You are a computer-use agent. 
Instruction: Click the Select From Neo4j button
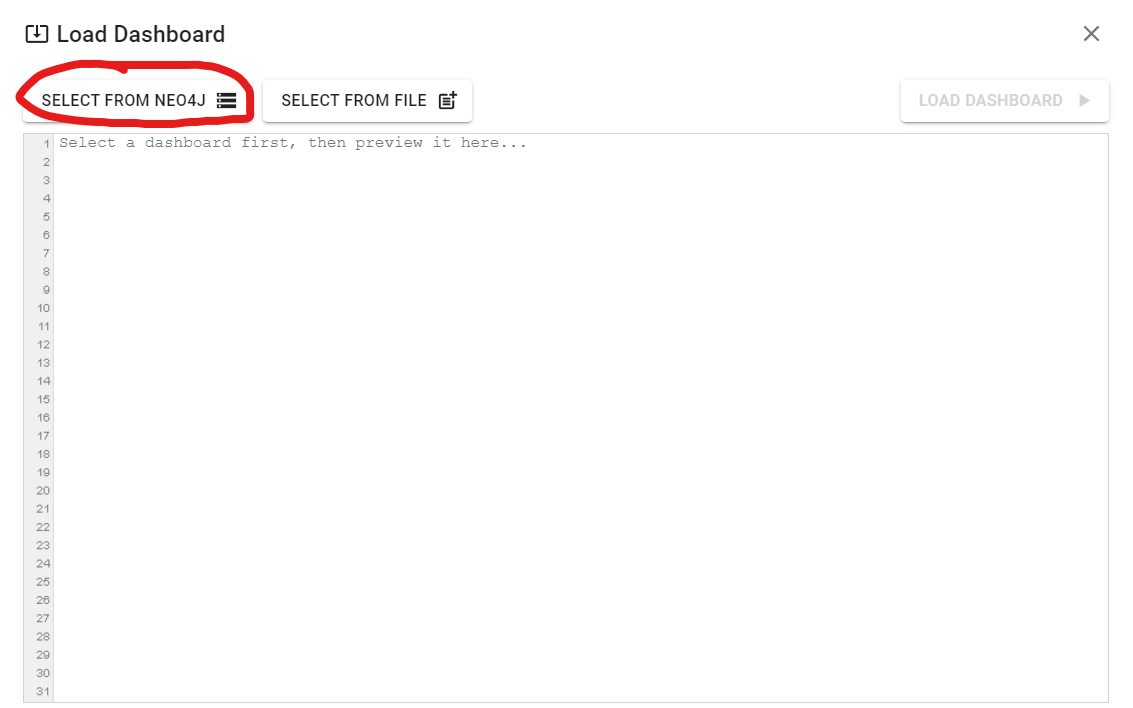138,100
